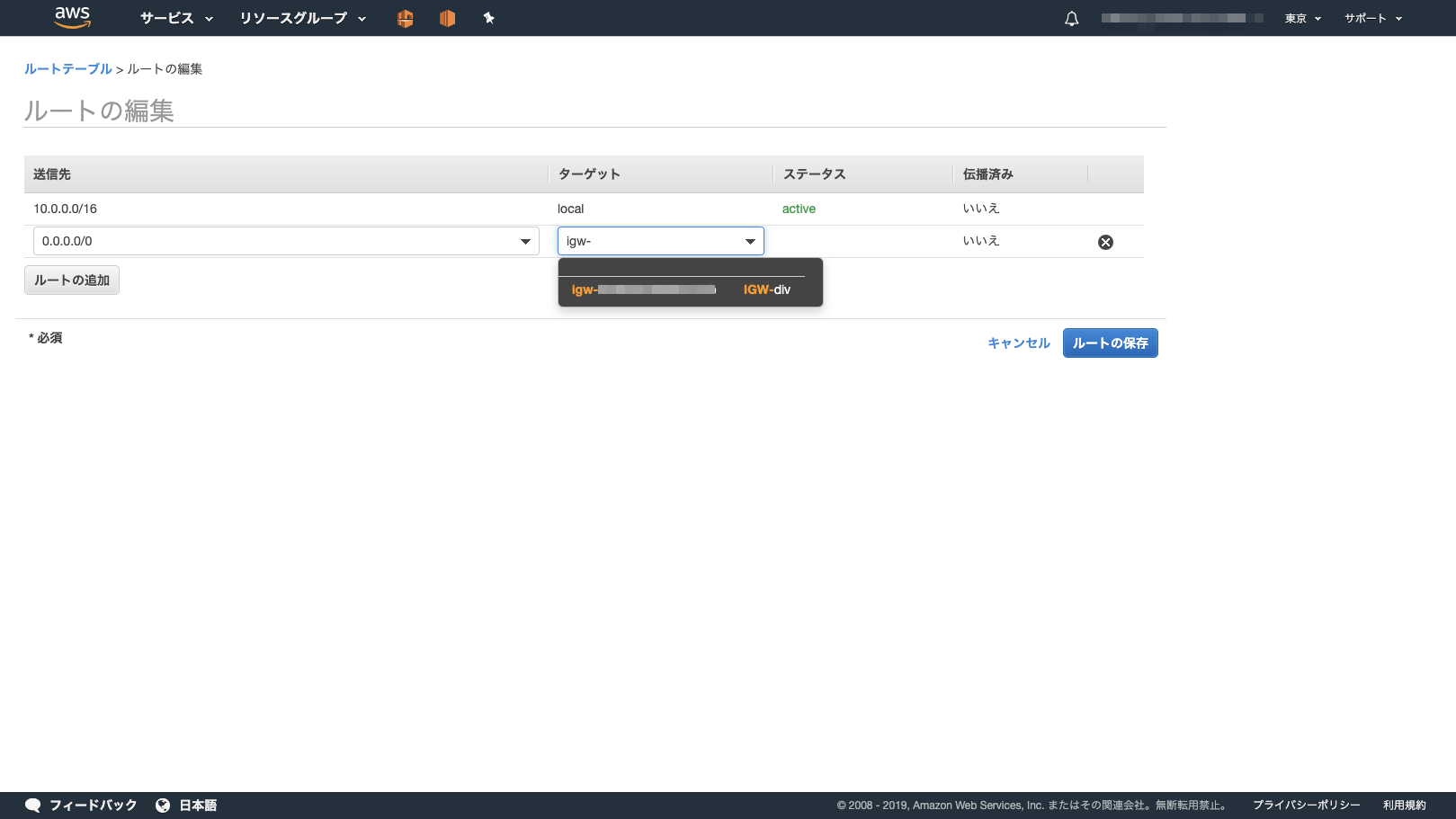Expand the サービス menu
This screenshot has height=819, width=1456.
coord(176,18)
